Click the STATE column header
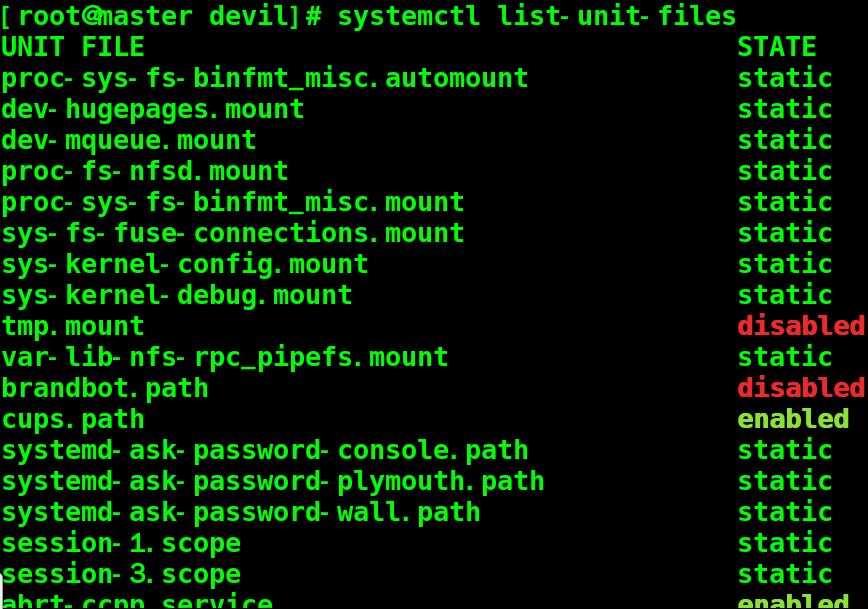The height and width of the screenshot is (609, 868). pos(777,47)
